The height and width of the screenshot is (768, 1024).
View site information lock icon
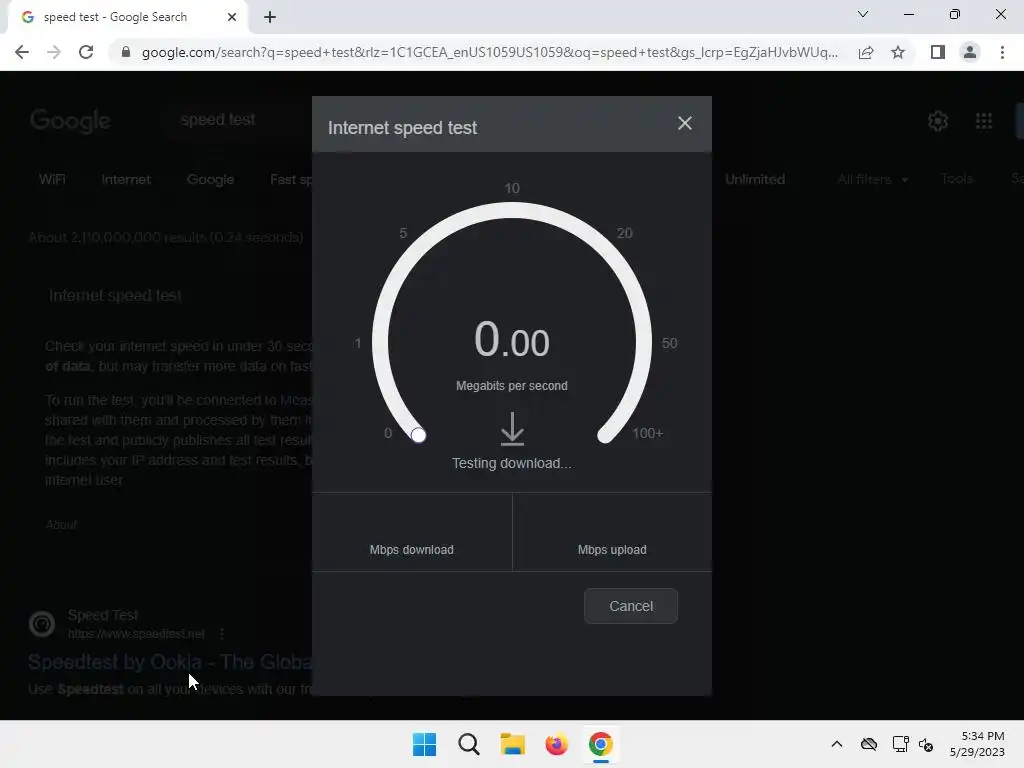tap(126, 52)
